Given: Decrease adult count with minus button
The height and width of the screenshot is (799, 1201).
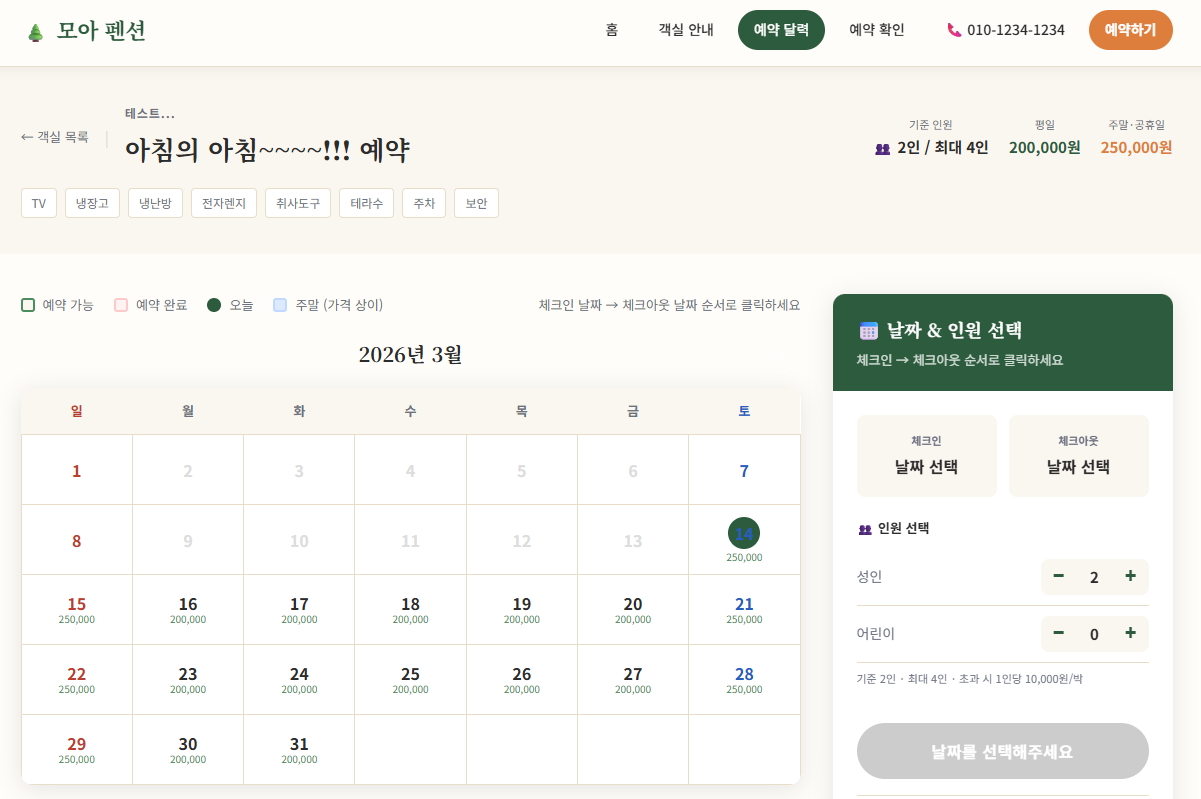Looking at the screenshot, I should coord(1059,576).
